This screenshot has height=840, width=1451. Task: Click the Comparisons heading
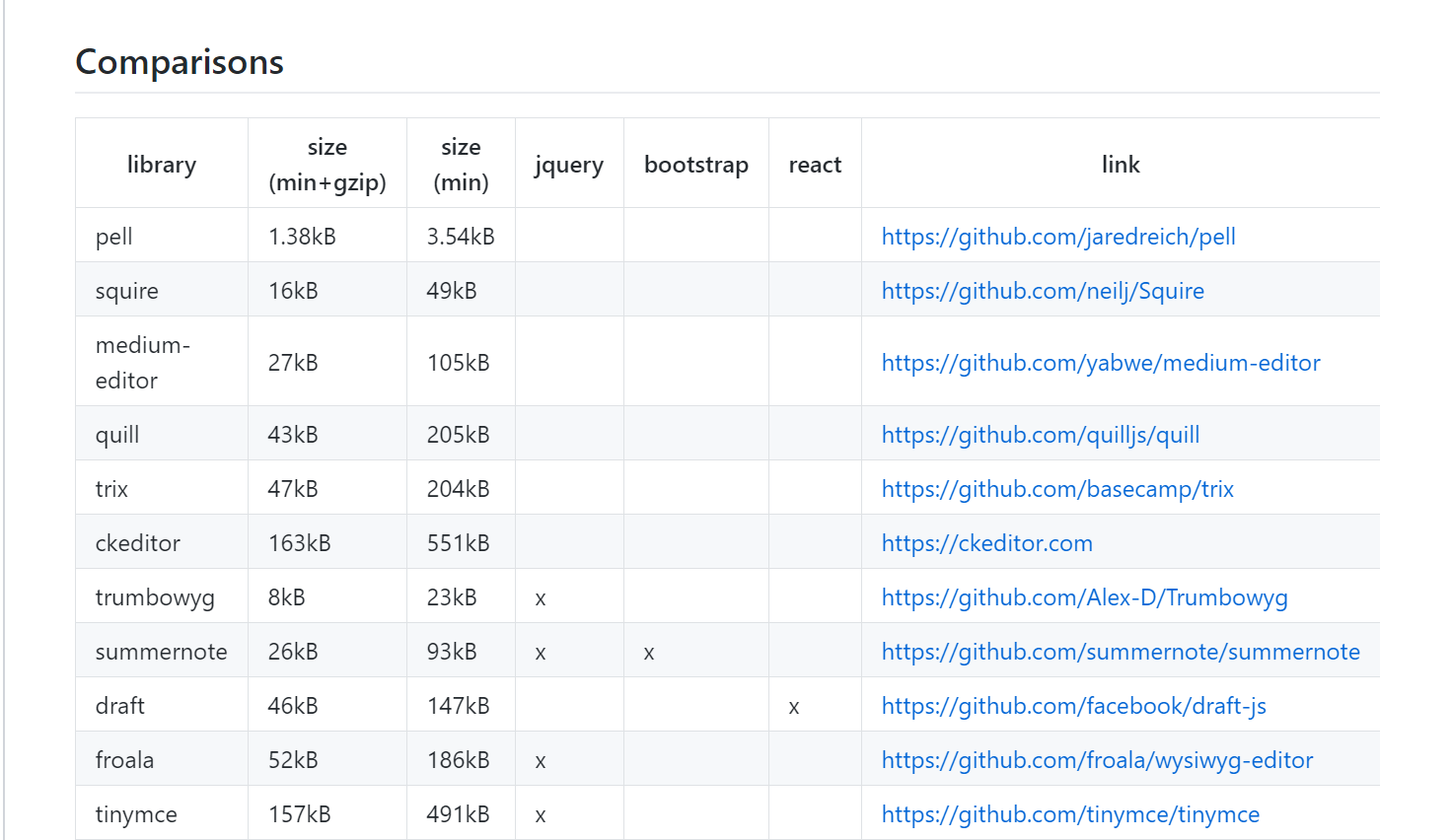[x=180, y=62]
